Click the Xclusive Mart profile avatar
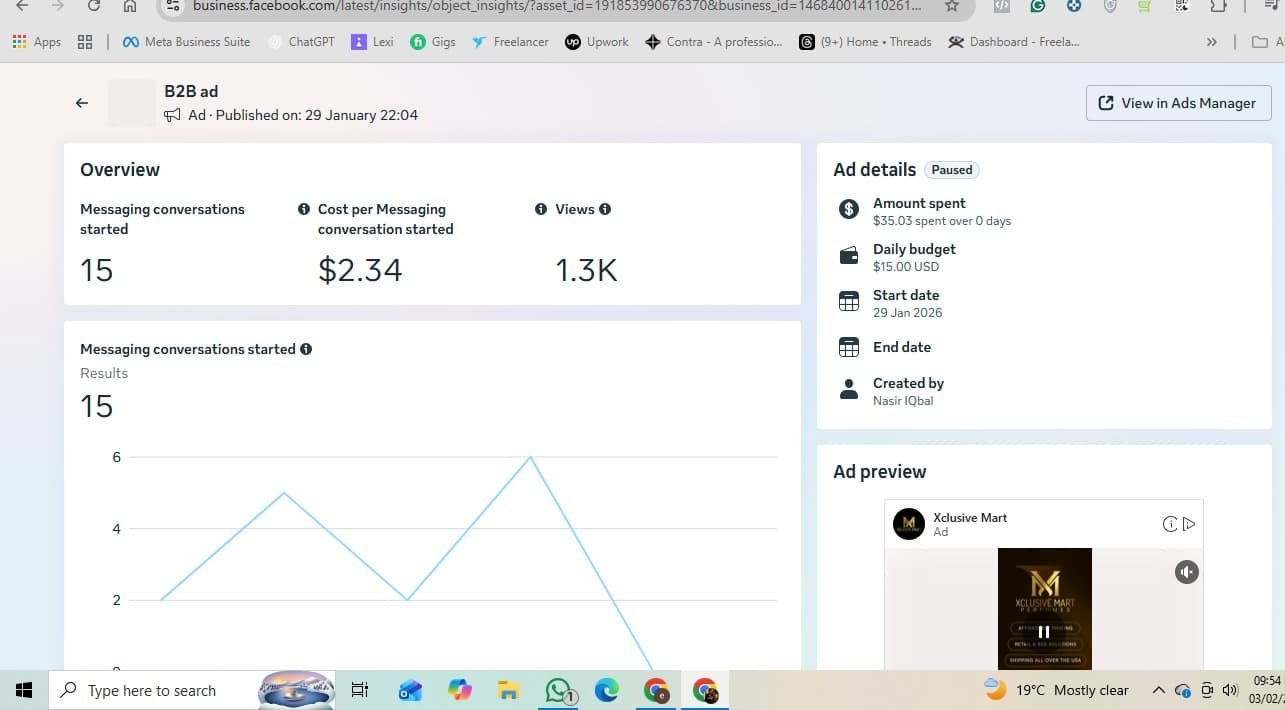1285x710 pixels. click(x=909, y=524)
